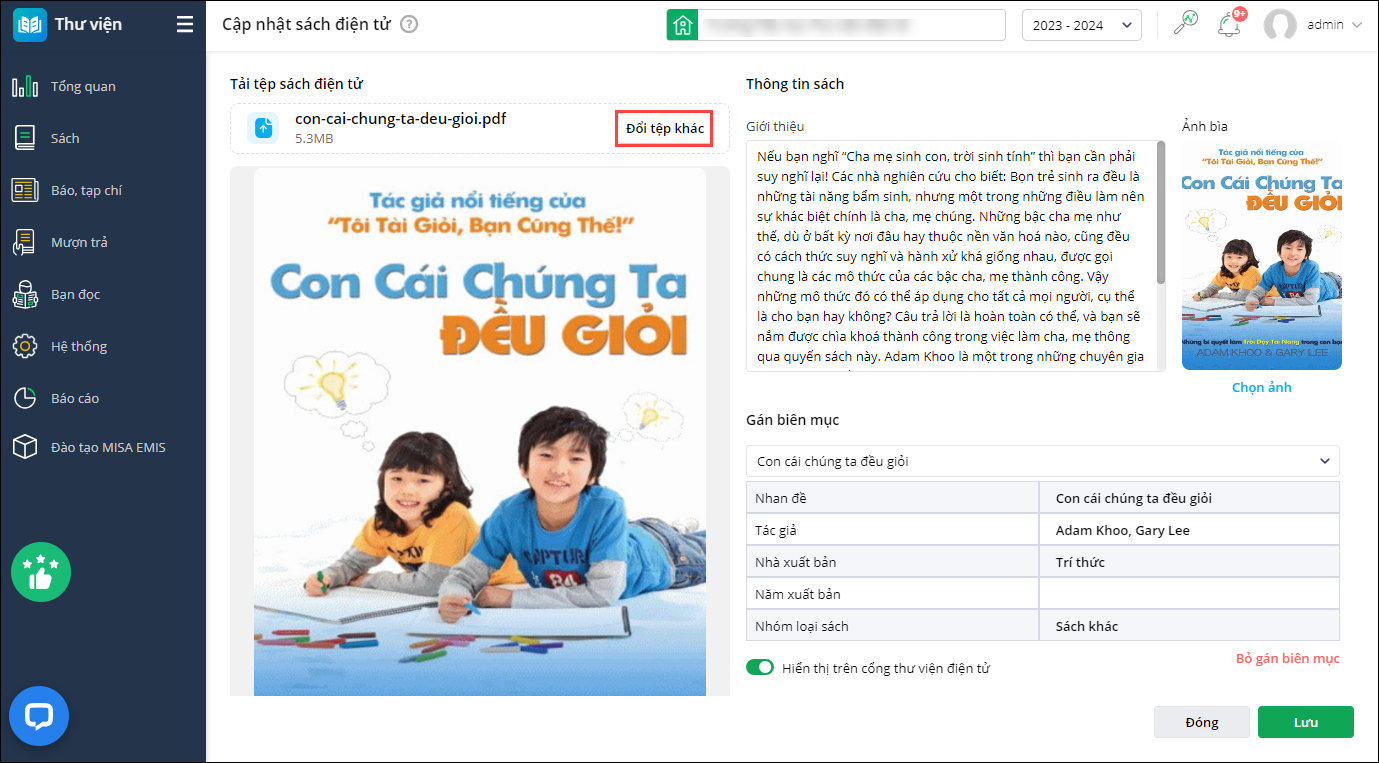Click the hamburger menu icon in sidebar header
The image size is (1379, 763).
click(x=185, y=25)
